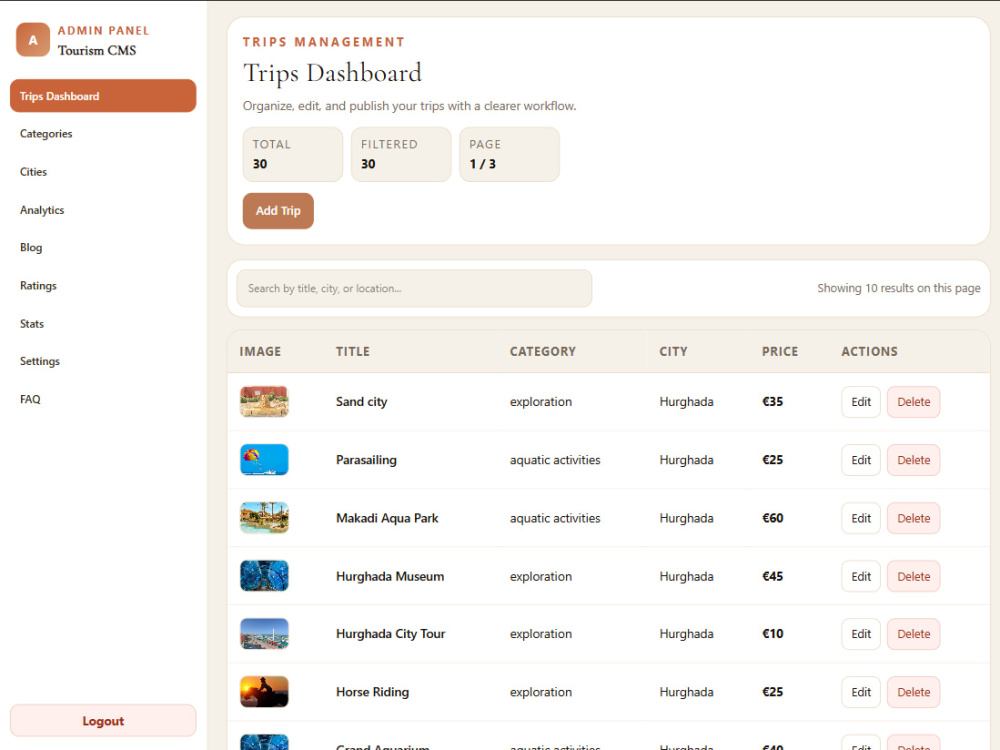This screenshot has width=1000, height=750.
Task: Click the €10 price of Hurghada City Tour
Action: [x=772, y=634]
